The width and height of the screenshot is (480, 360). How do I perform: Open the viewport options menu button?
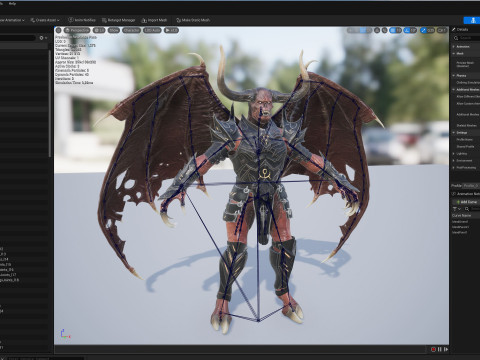coord(59,30)
